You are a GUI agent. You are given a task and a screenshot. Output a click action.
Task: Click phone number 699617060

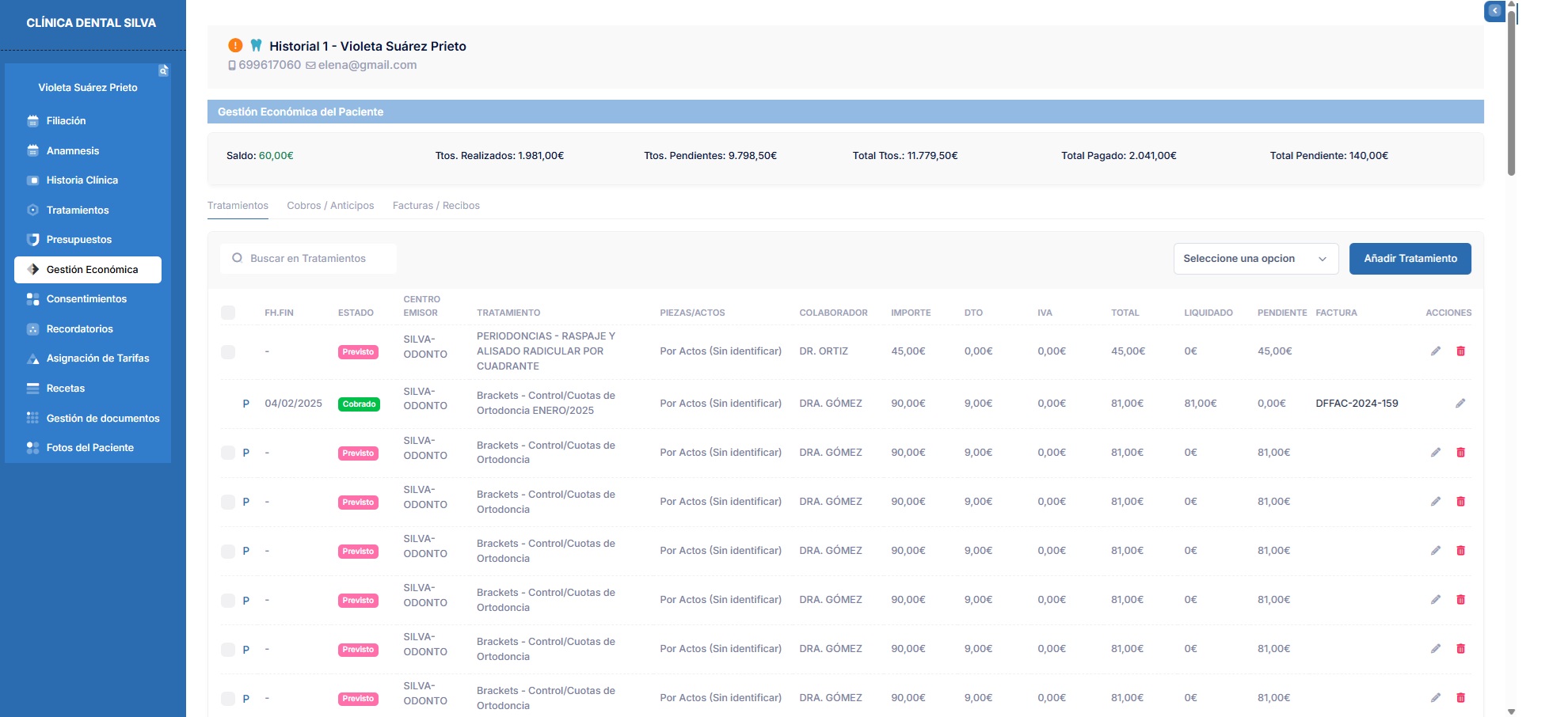270,65
